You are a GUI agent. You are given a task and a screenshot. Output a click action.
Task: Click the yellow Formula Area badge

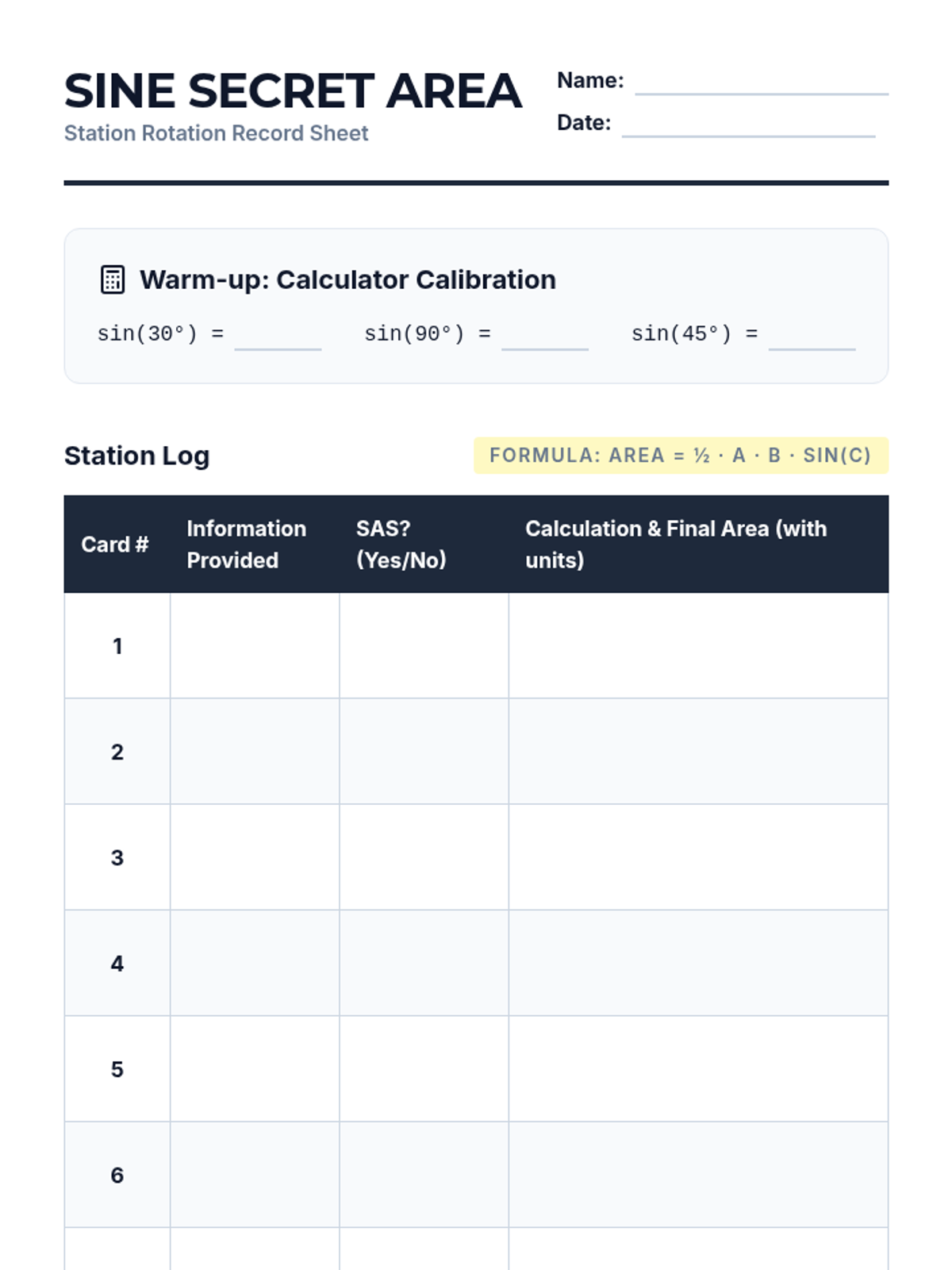681,456
